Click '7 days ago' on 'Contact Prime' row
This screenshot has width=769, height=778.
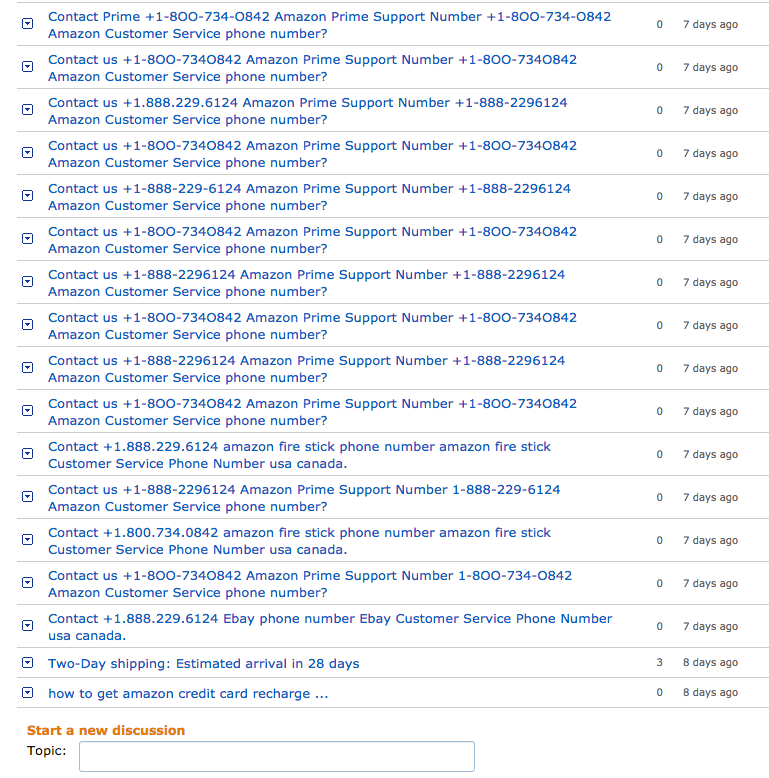(x=710, y=24)
